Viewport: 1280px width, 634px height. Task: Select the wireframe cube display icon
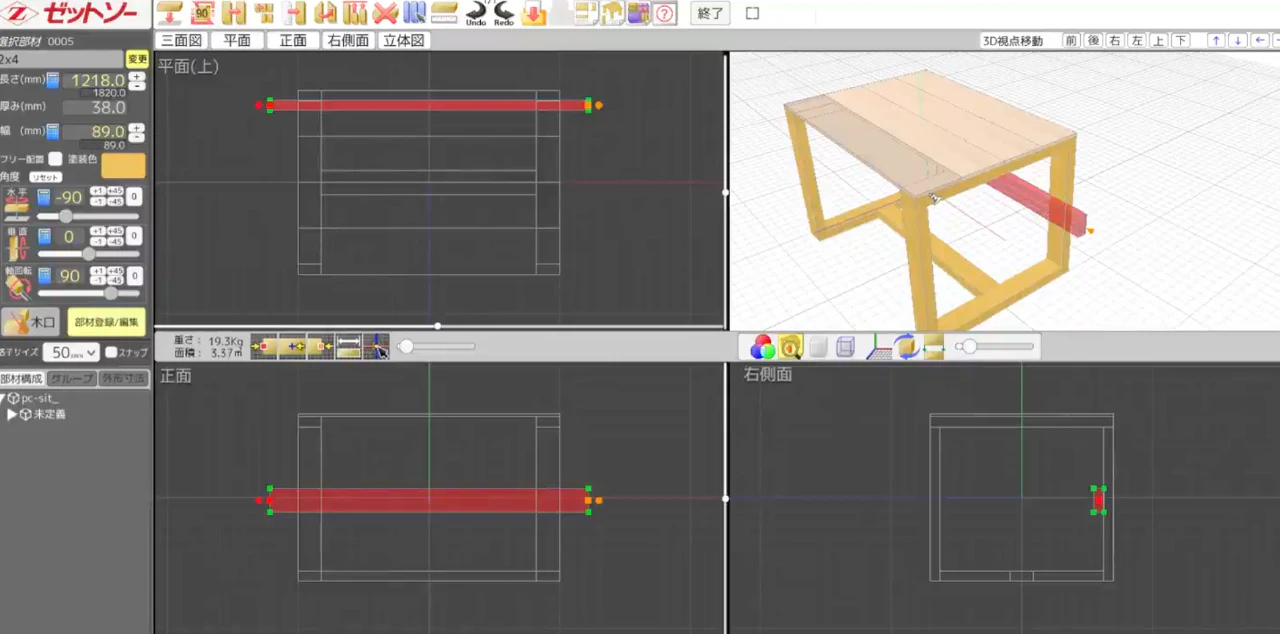click(x=845, y=347)
